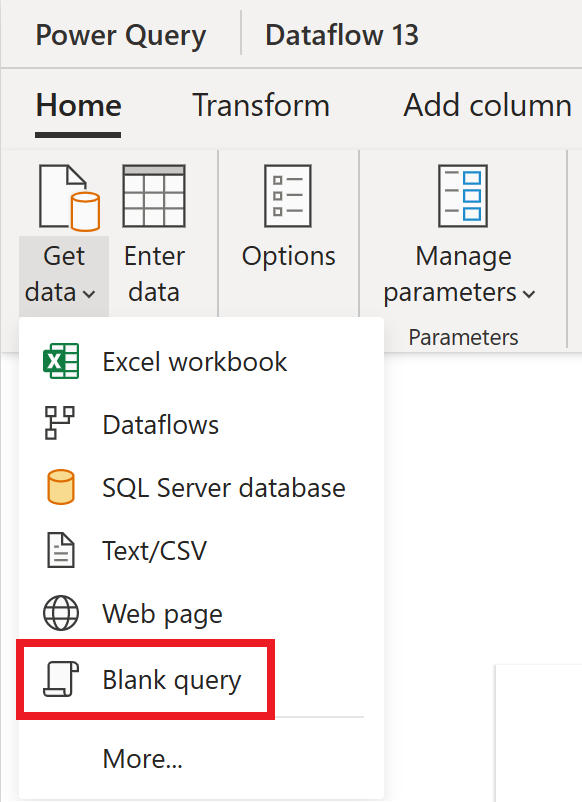Screen dimensions: 582x802
Task: Click the Get data database icon
Action: pos(69,197)
